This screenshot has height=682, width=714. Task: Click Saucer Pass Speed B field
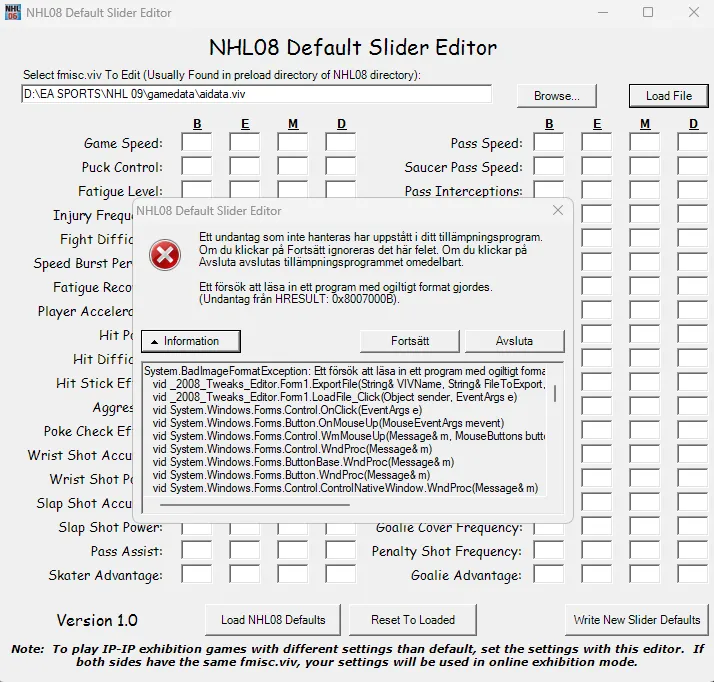[x=549, y=166]
